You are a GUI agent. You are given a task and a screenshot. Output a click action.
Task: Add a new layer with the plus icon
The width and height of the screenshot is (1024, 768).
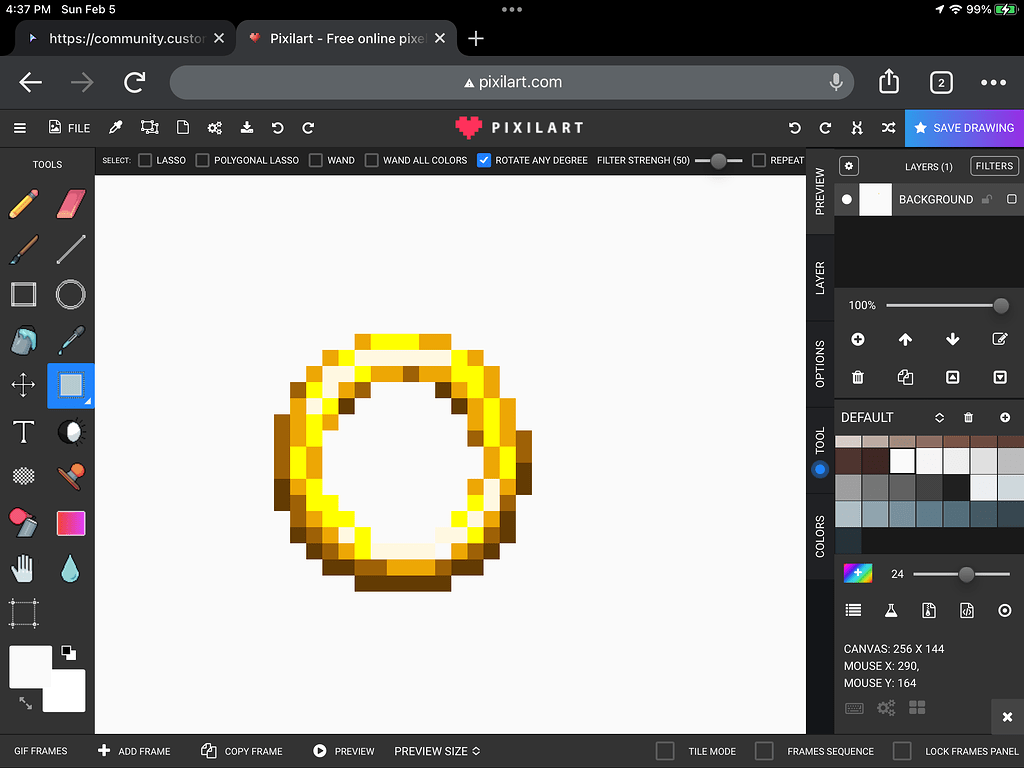857,339
